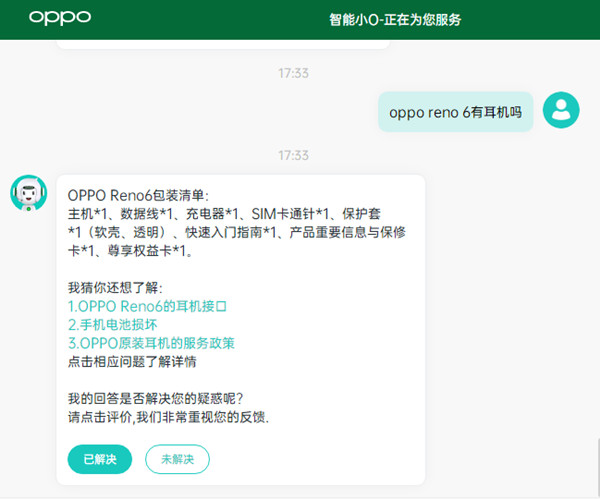600x499 pixels.
Task: Click header title 智能小O-正在为您服务
Action: pyautogui.click(x=395, y=20)
